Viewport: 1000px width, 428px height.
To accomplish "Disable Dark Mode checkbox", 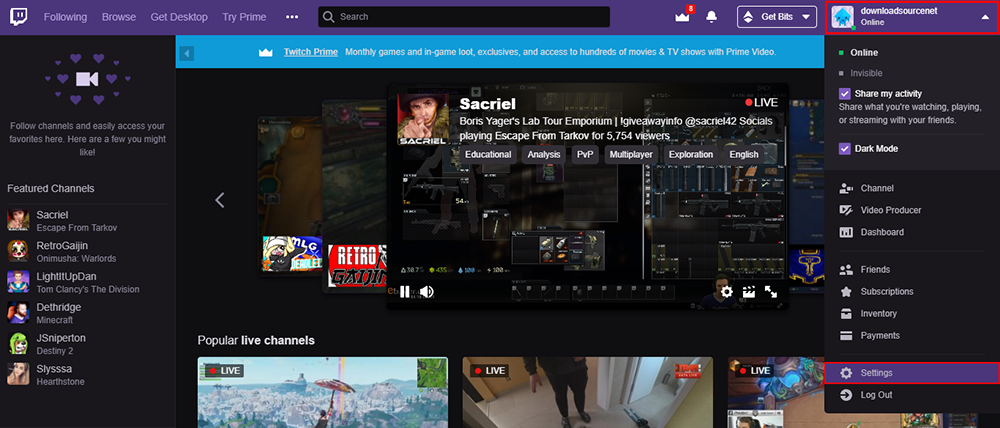I will [844, 149].
